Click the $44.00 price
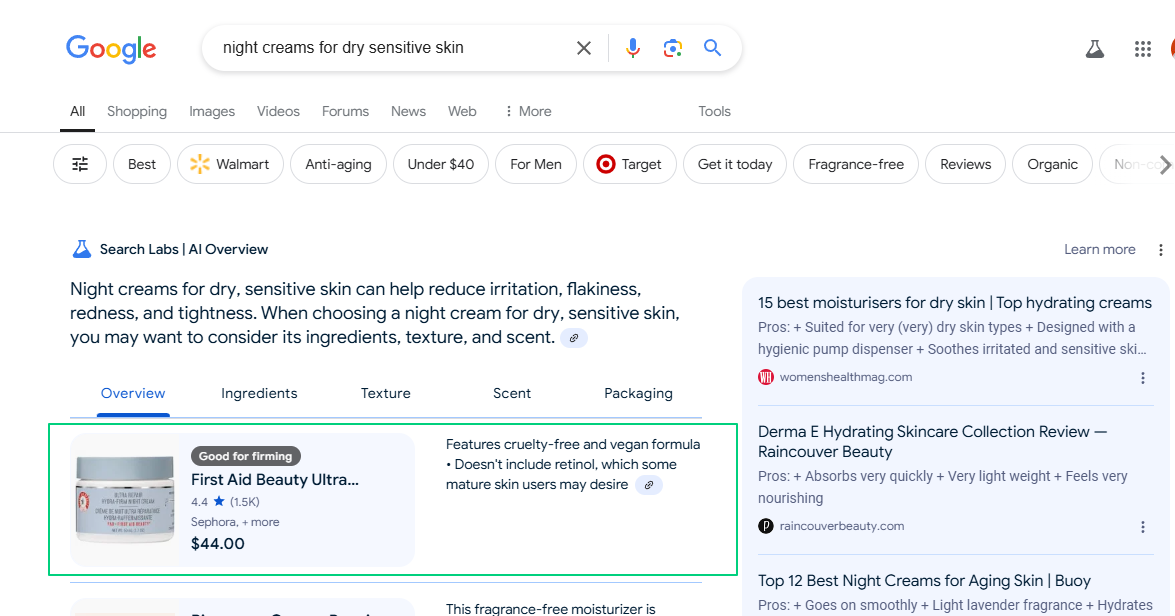Image resolution: width=1175 pixels, height=616 pixels. (x=217, y=544)
